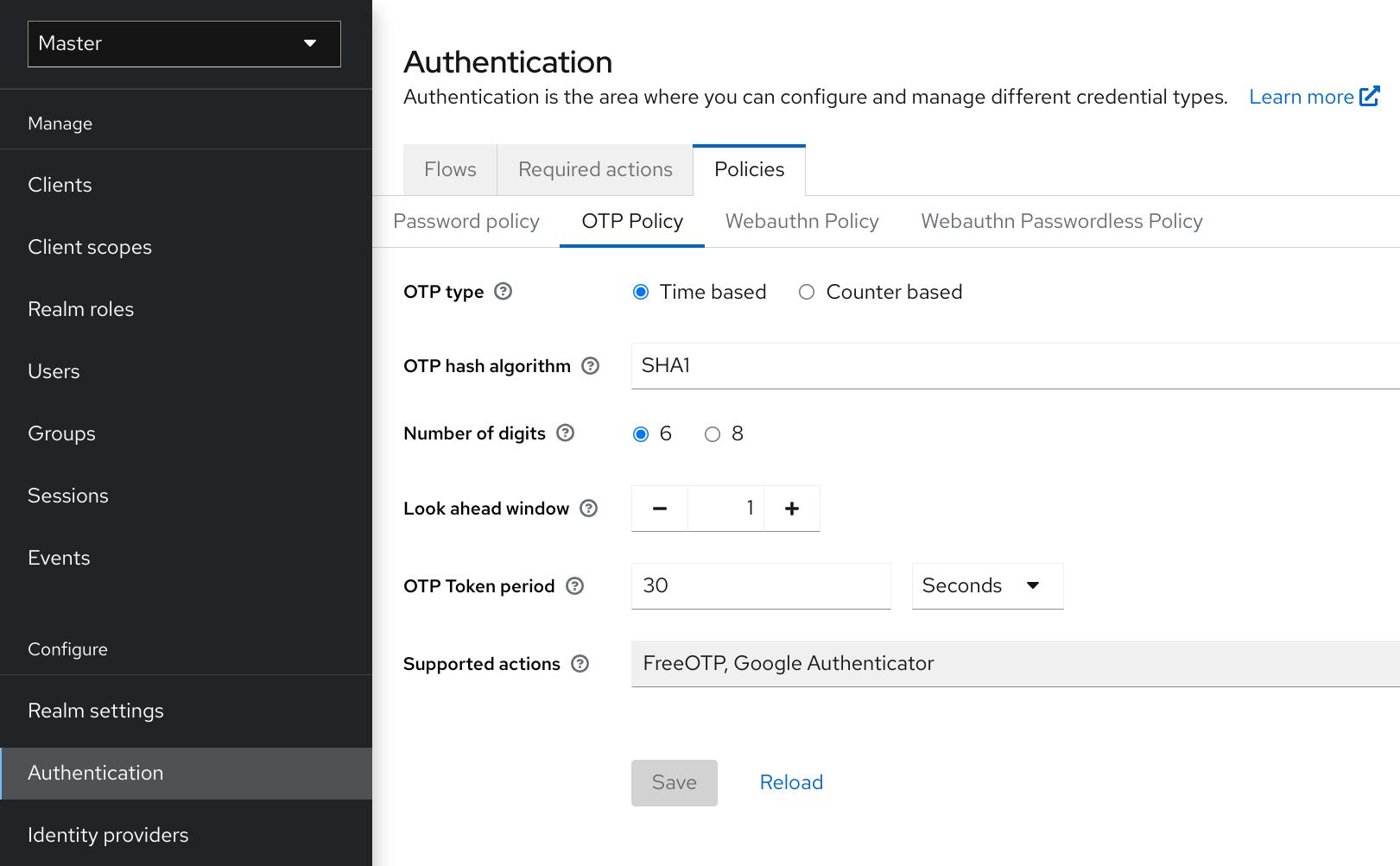1400x866 pixels.
Task: Click the external link icon after Learn more
Action: pos(1369,96)
